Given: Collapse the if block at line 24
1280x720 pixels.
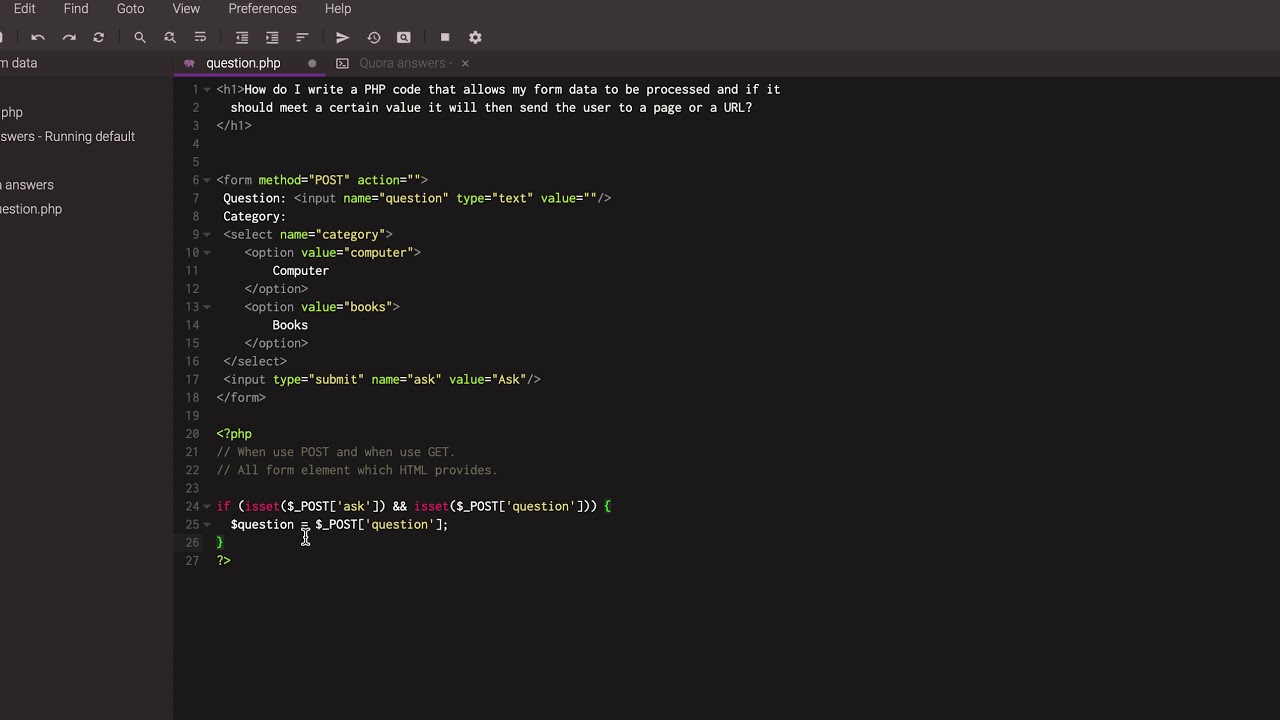Looking at the screenshot, I should [x=207, y=507].
